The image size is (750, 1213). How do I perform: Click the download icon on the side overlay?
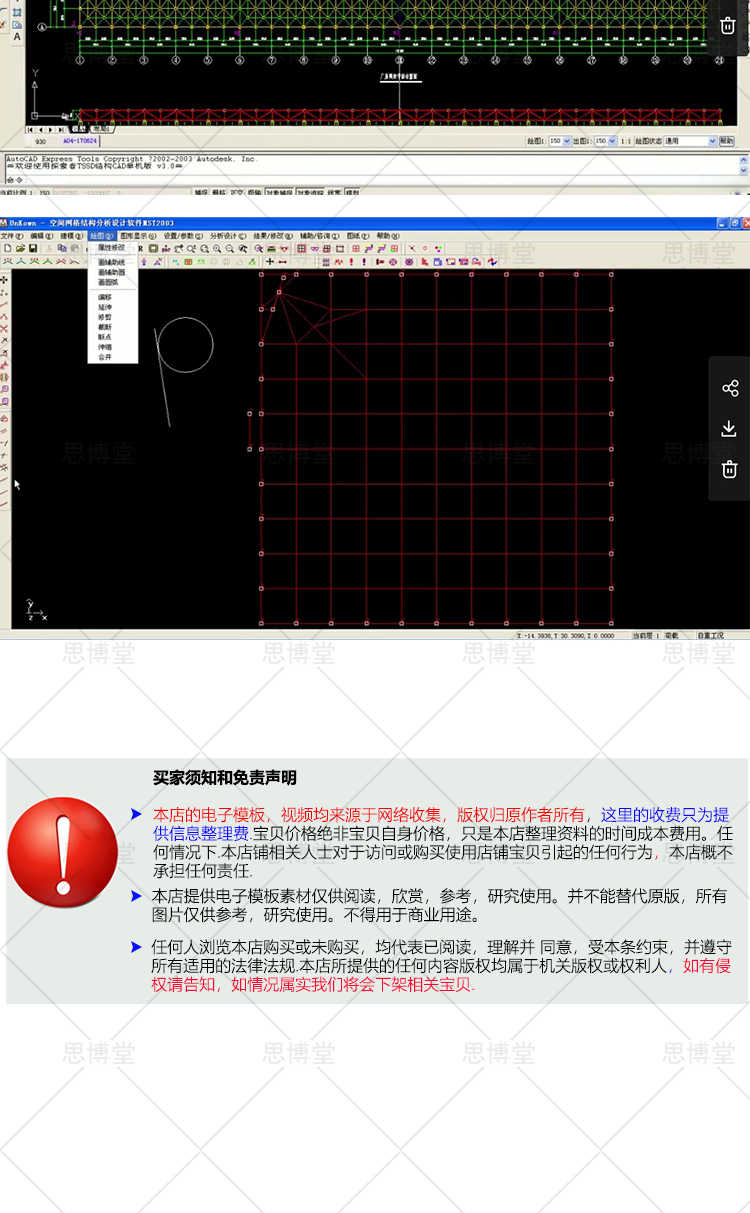click(729, 428)
